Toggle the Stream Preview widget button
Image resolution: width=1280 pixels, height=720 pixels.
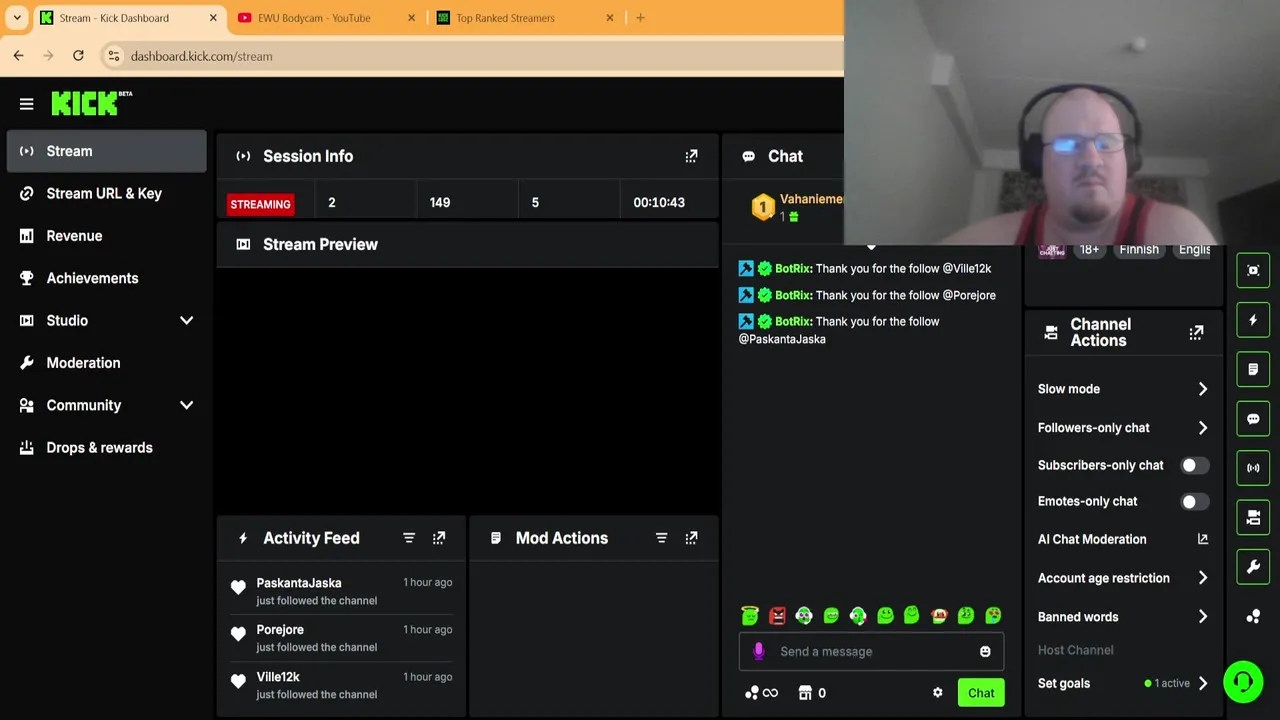tap(1253, 270)
